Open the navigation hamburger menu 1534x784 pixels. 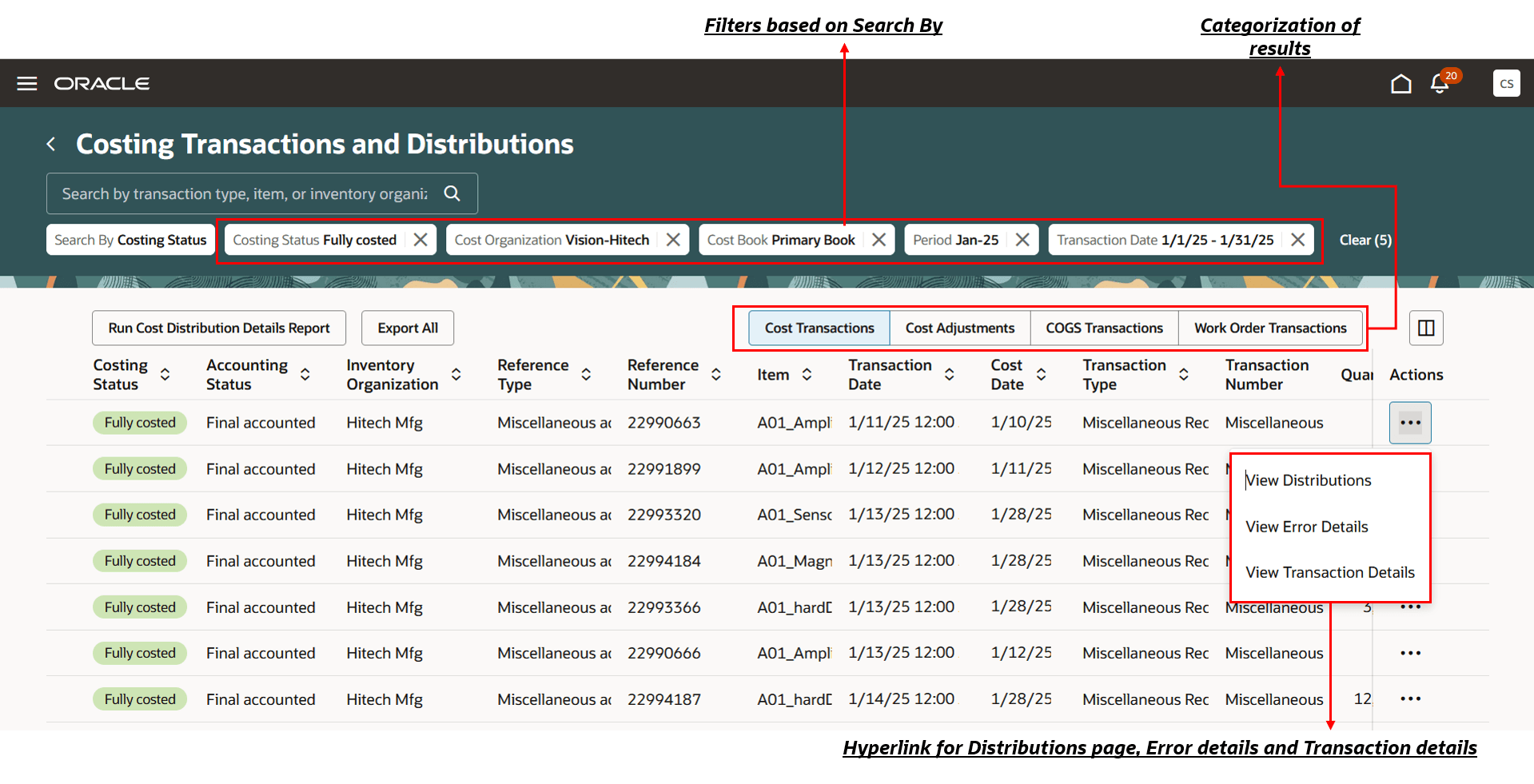click(x=26, y=83)
